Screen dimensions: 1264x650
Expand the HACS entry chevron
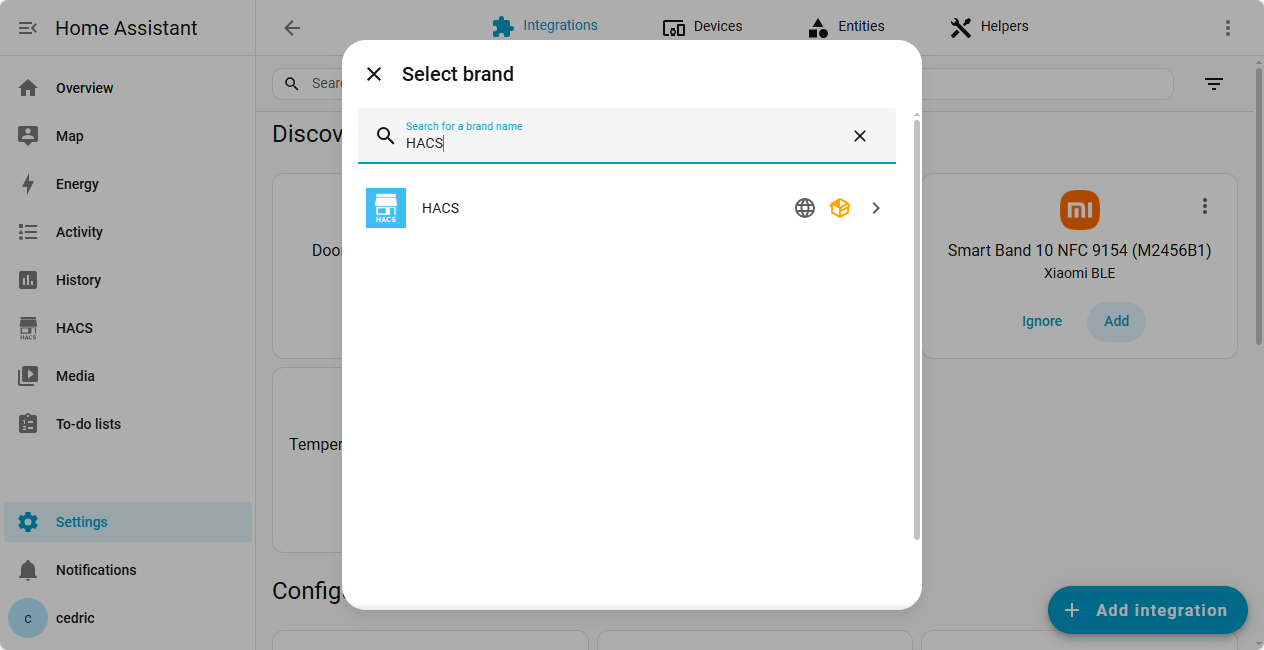click(x=876, y=208)
